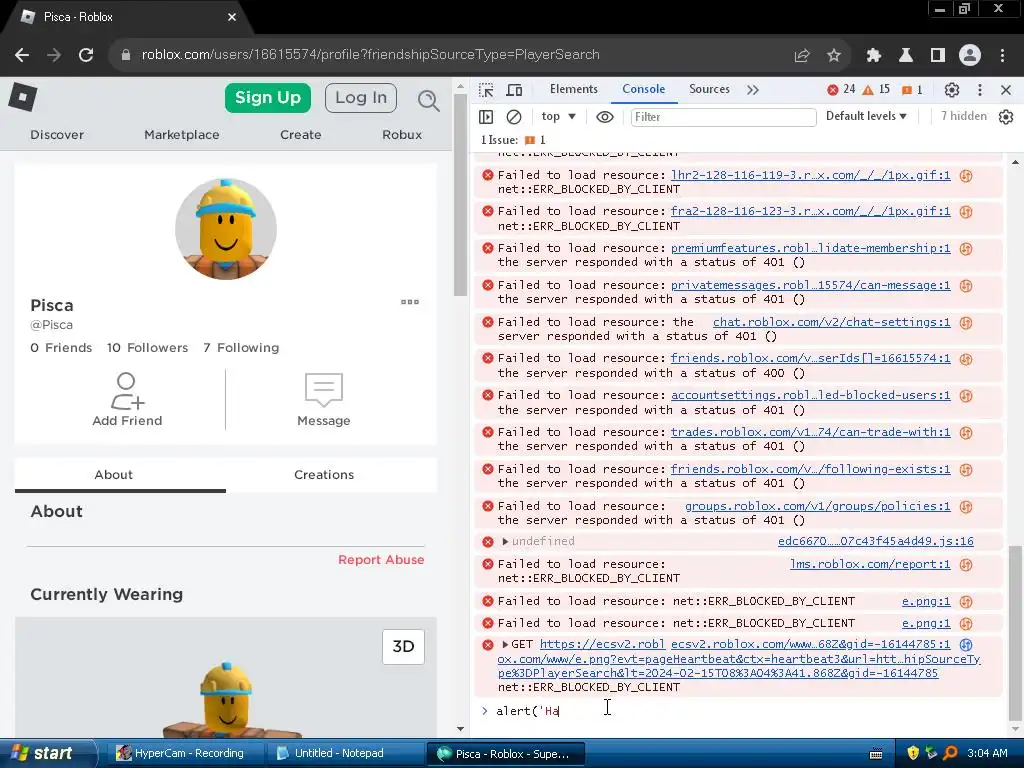This screenshot has width=1024, height=768.
Task: Open the Extensions puzzle icon
Action: coord(874,56)
